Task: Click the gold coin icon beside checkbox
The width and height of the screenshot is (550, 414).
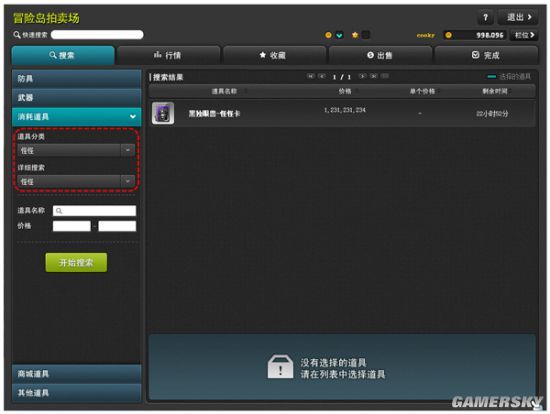Action: tap(328, 35)
